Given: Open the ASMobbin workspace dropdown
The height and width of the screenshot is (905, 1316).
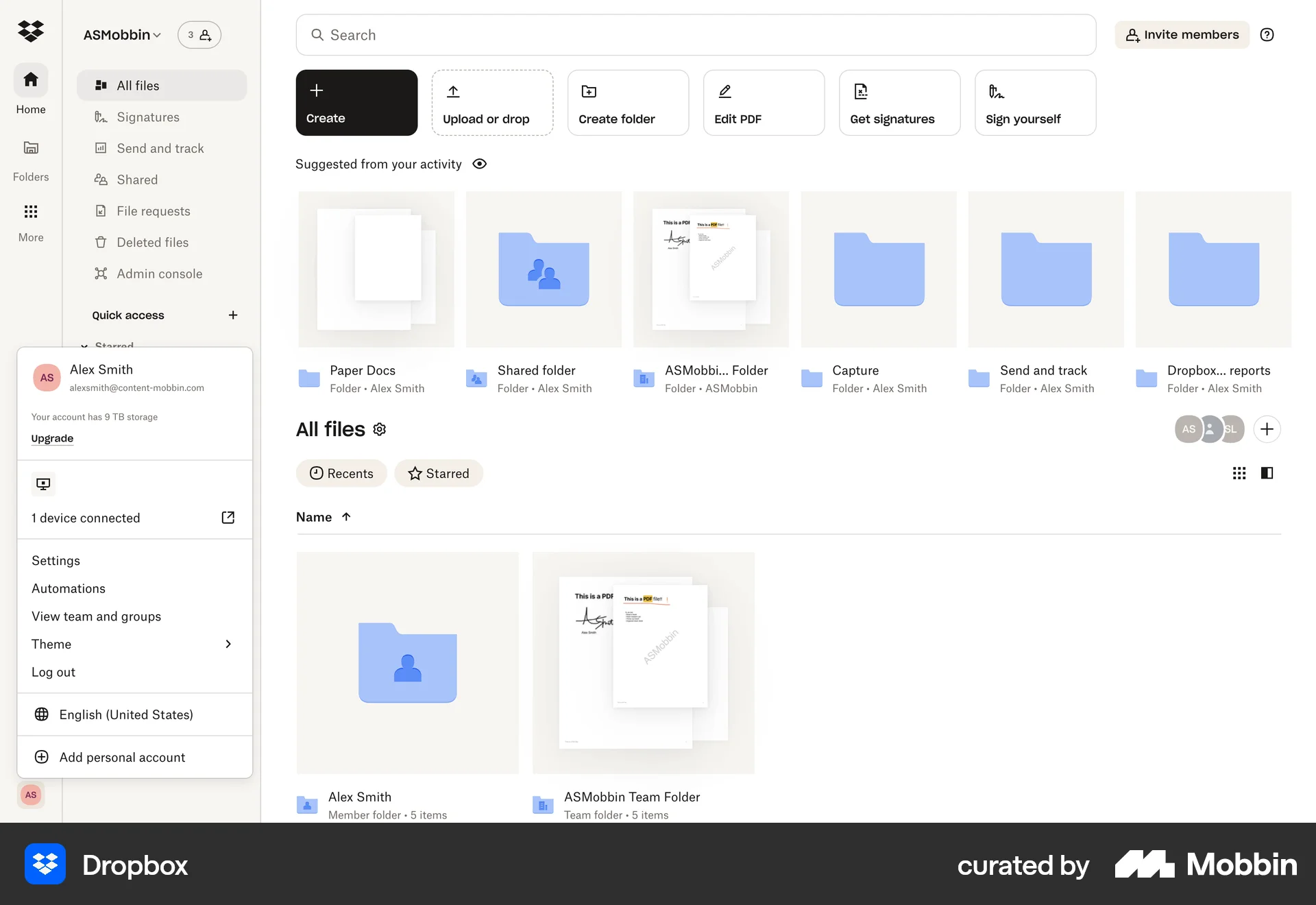Looking at the screenshot, I should pyautogui.click(x=121, y=34).
